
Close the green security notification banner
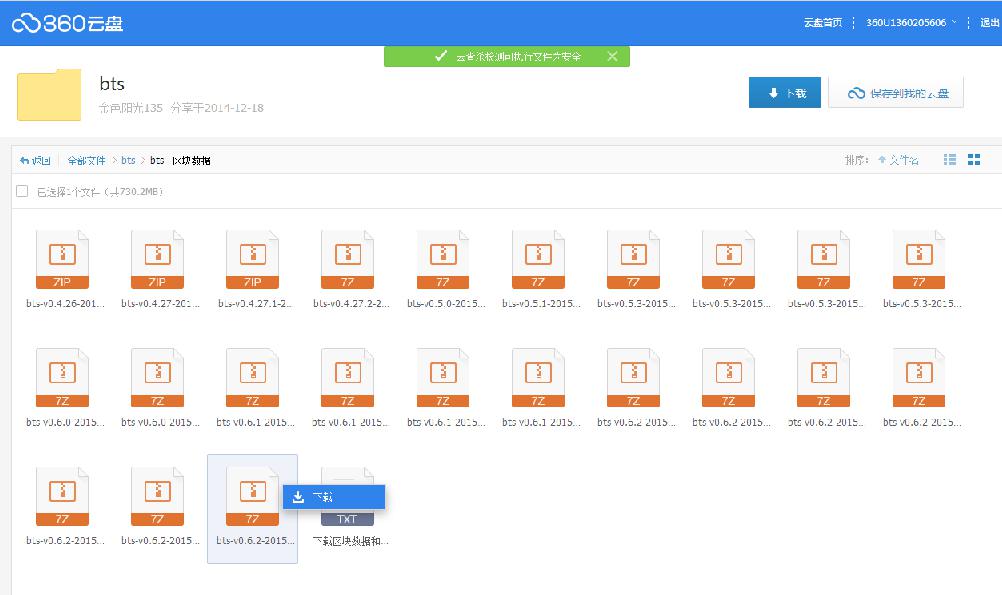pyautogui.click(x=612, y=57)
